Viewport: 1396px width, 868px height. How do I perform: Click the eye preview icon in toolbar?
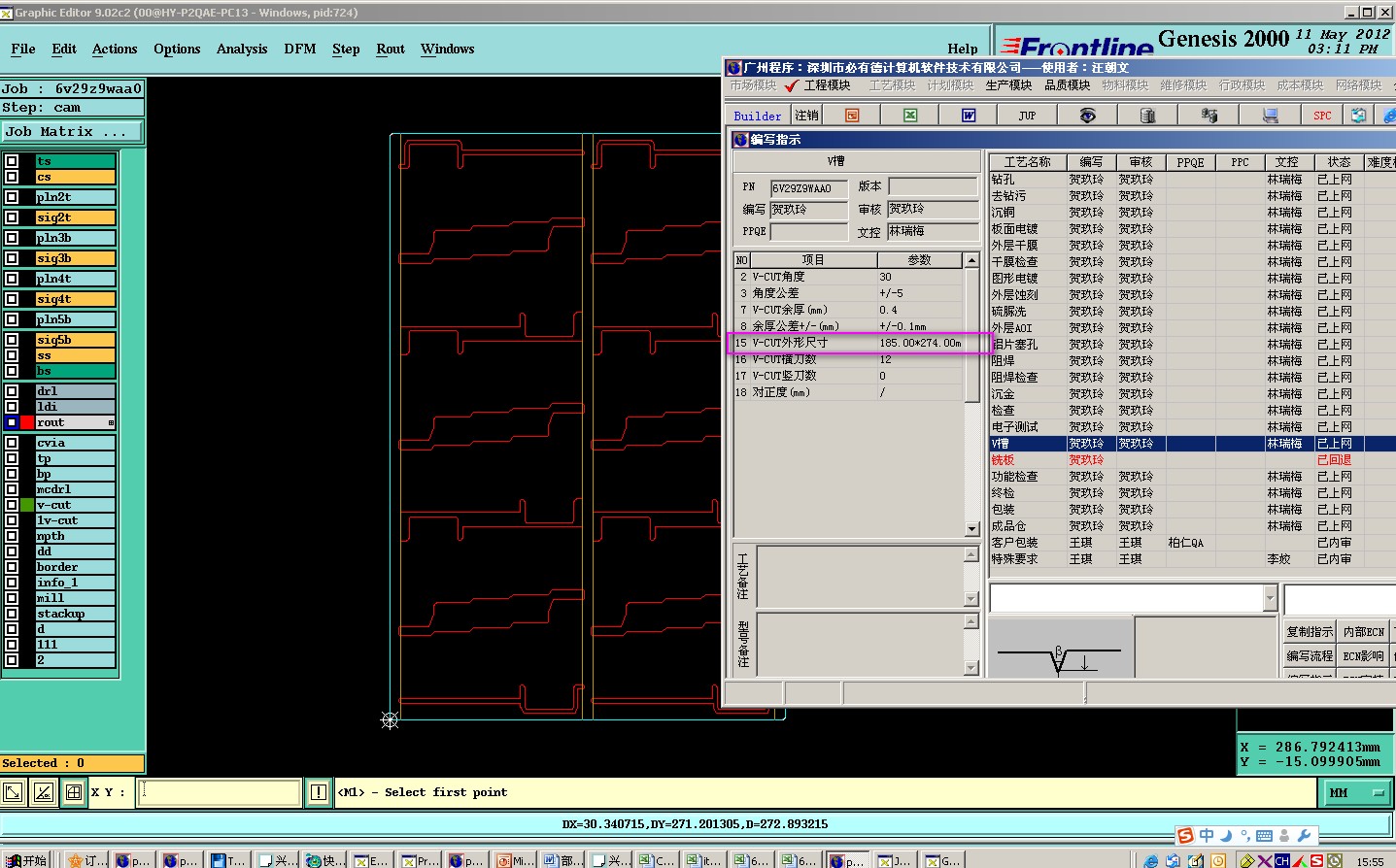(1087, 116)
